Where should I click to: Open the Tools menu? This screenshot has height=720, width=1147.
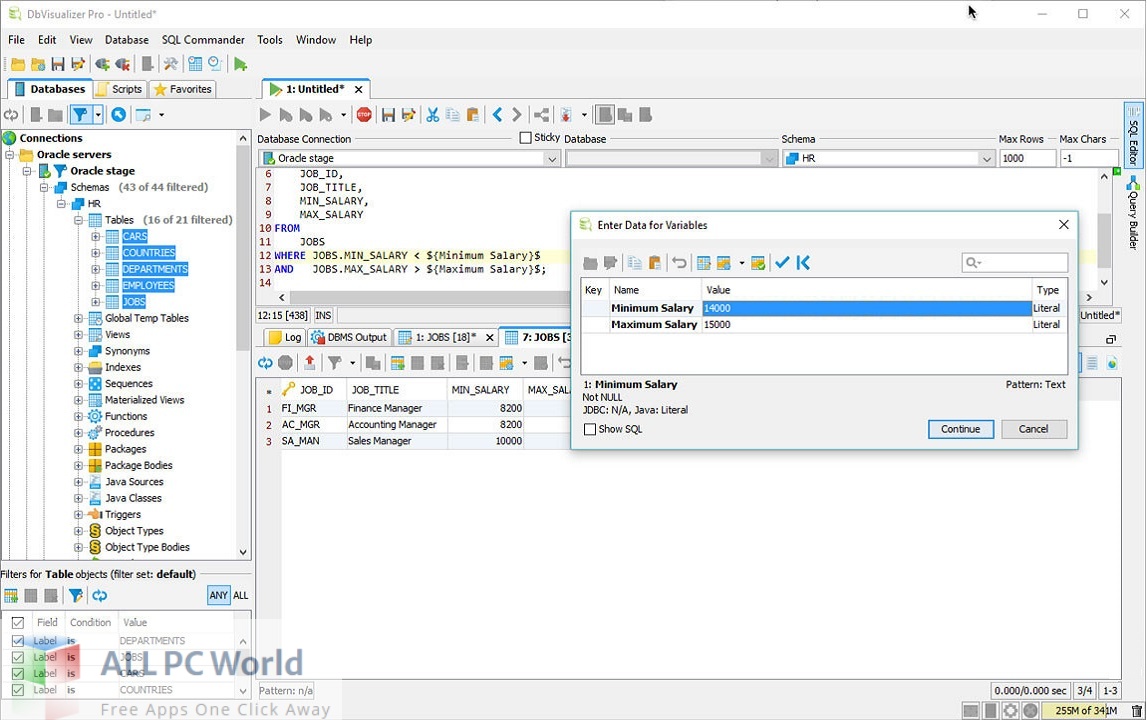point(269,40)
